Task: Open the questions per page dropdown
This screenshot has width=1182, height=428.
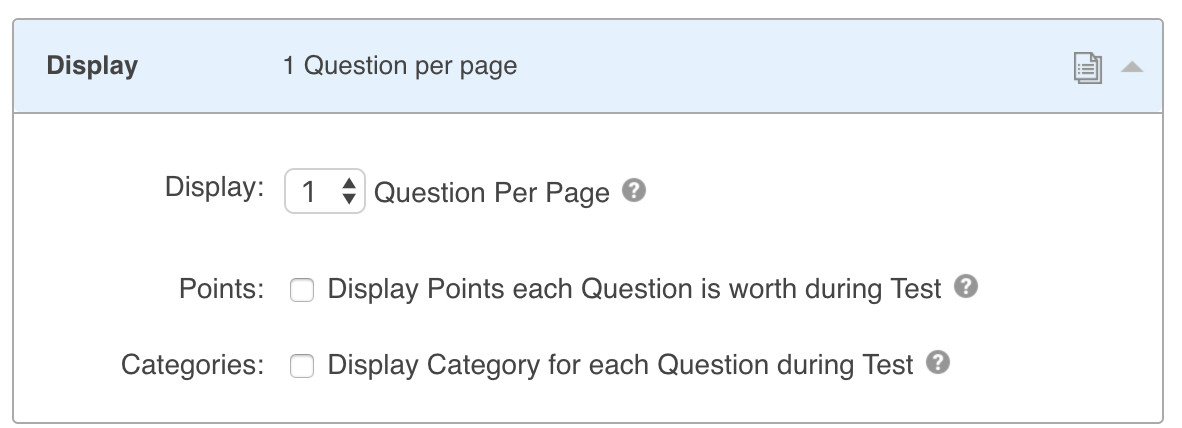Action: pos(325,191)
